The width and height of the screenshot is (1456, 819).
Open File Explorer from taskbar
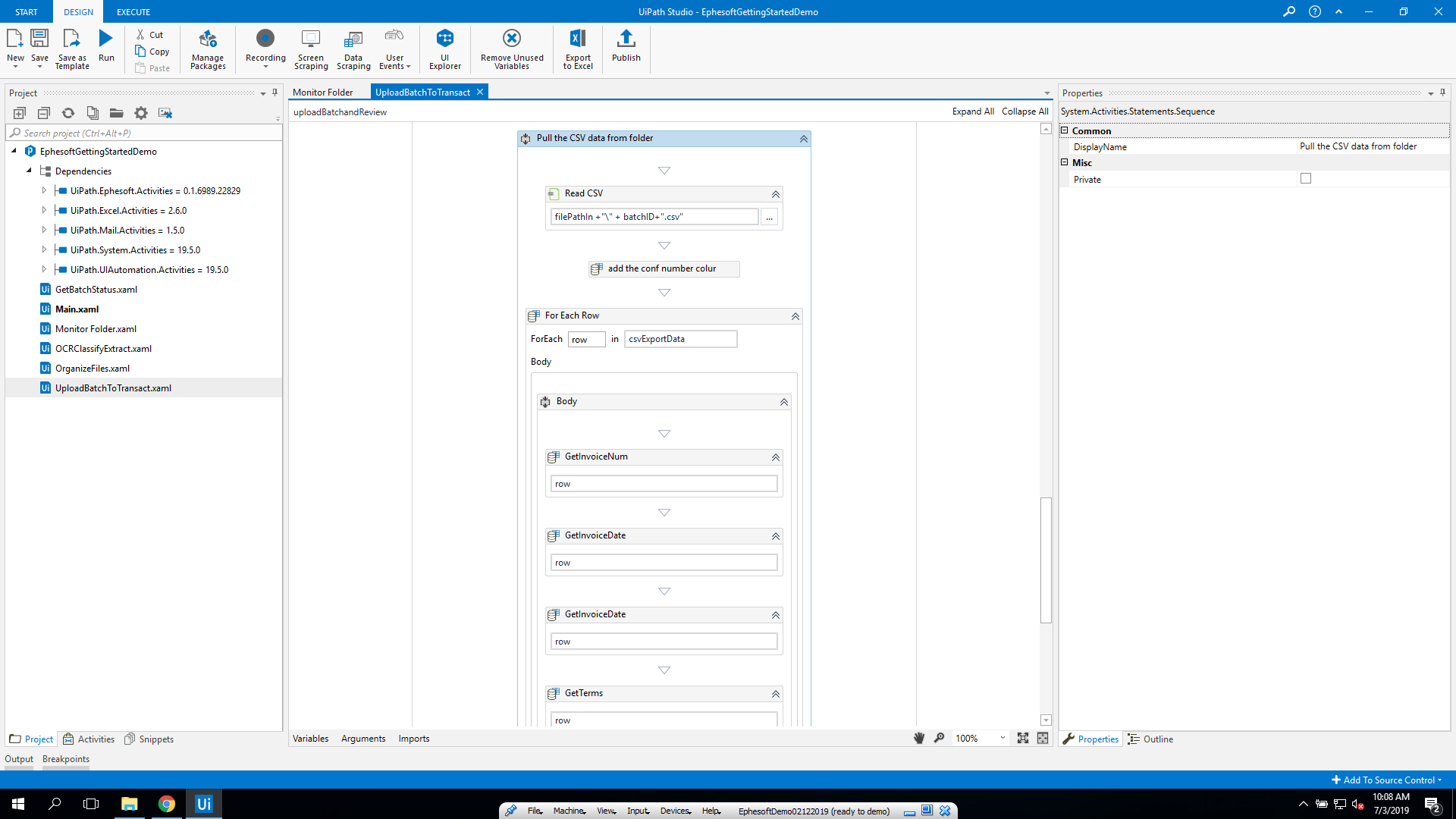[x=129, y=804]
